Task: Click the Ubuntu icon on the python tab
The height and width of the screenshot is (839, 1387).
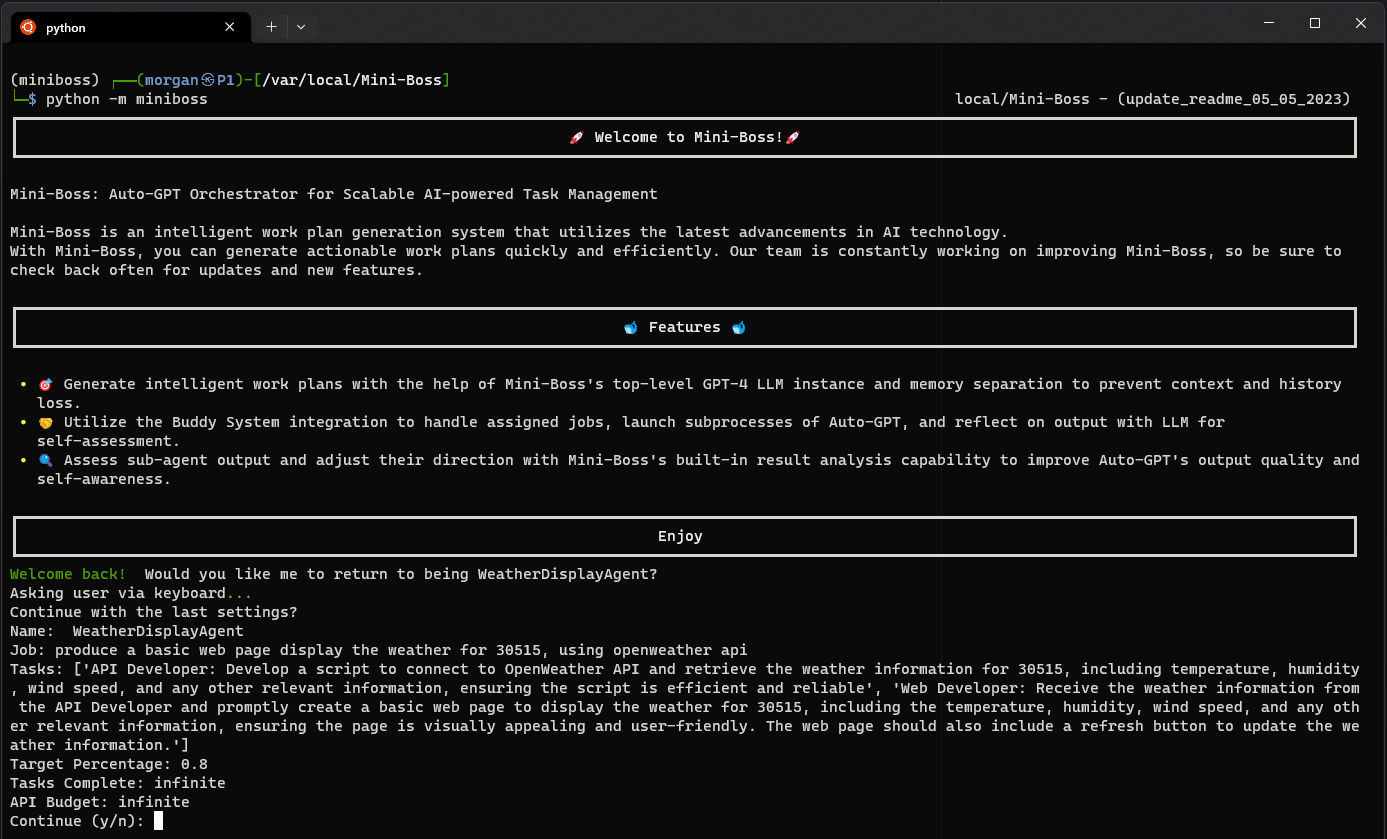Action: 28,28
